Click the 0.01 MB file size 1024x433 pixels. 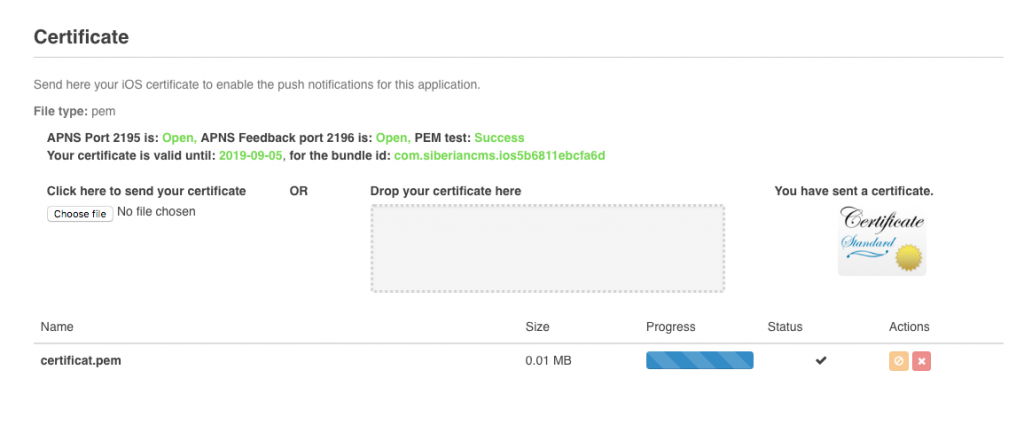click(x=548, y=361)
